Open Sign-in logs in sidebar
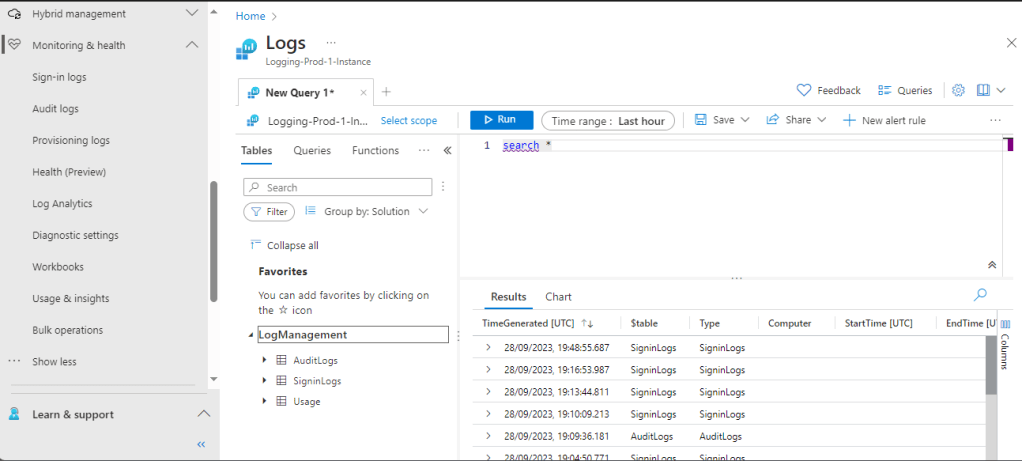 59,77
